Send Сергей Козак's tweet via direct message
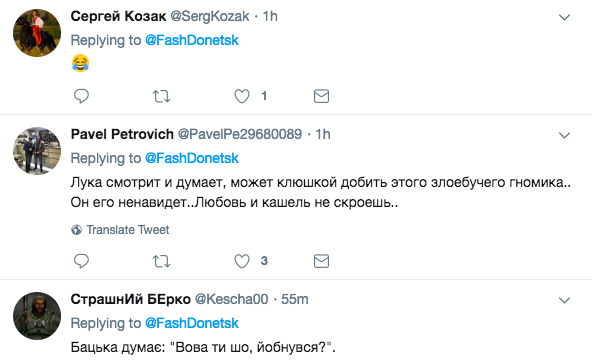This screenshot has width=592, height=364. 321,96
